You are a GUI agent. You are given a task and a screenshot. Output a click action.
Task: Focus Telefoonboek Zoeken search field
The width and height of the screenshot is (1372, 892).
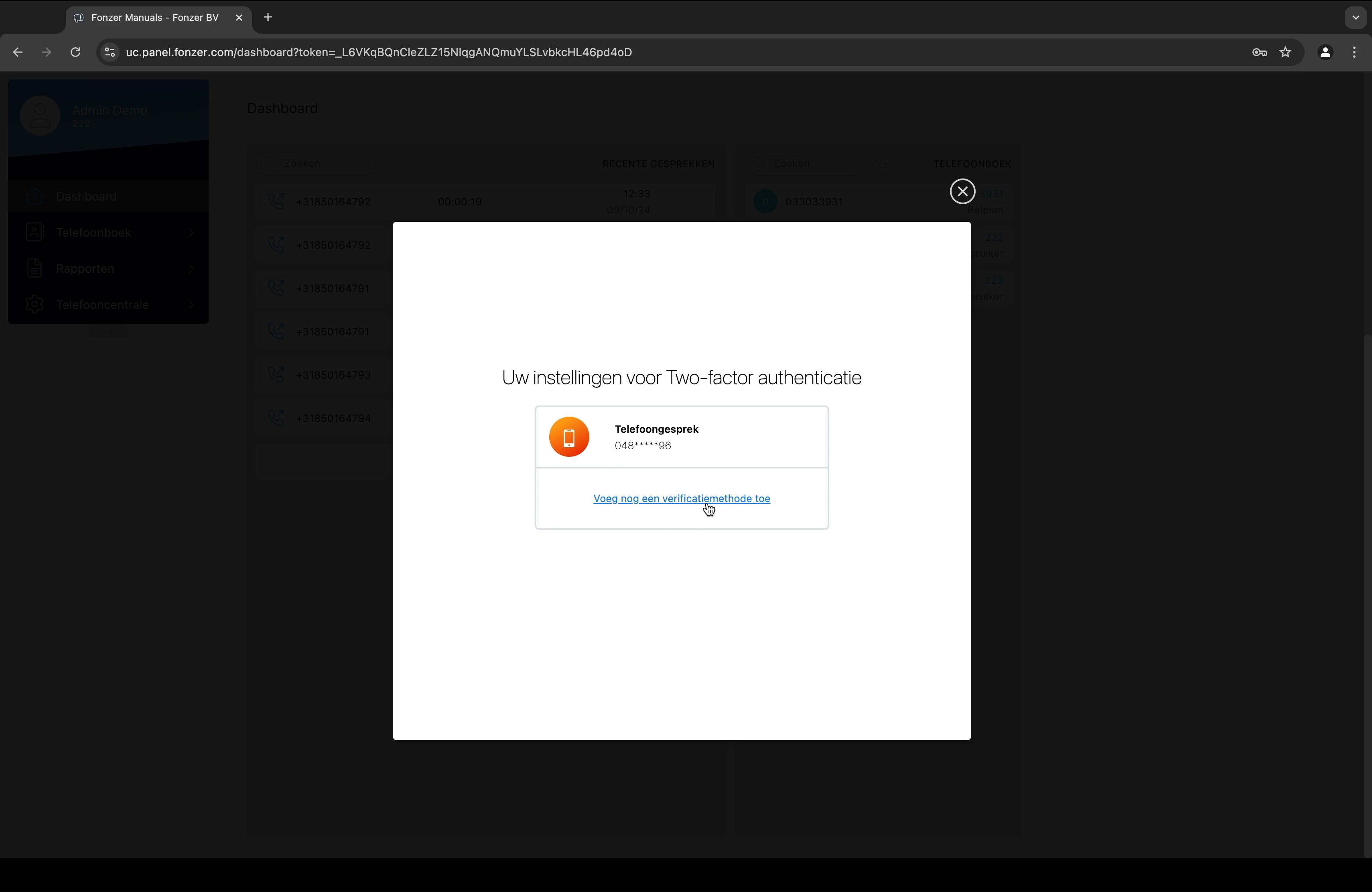(x=805, y=164)
